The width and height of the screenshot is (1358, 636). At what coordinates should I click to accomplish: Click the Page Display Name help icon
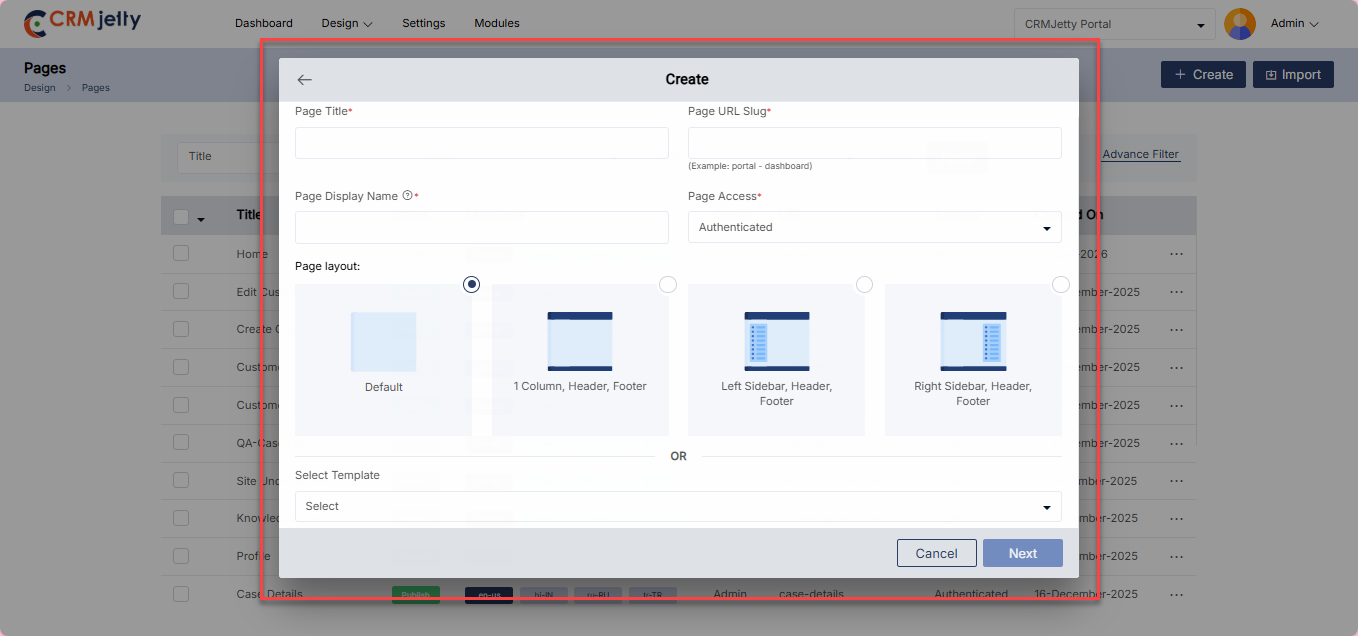[x=407, y=196]
